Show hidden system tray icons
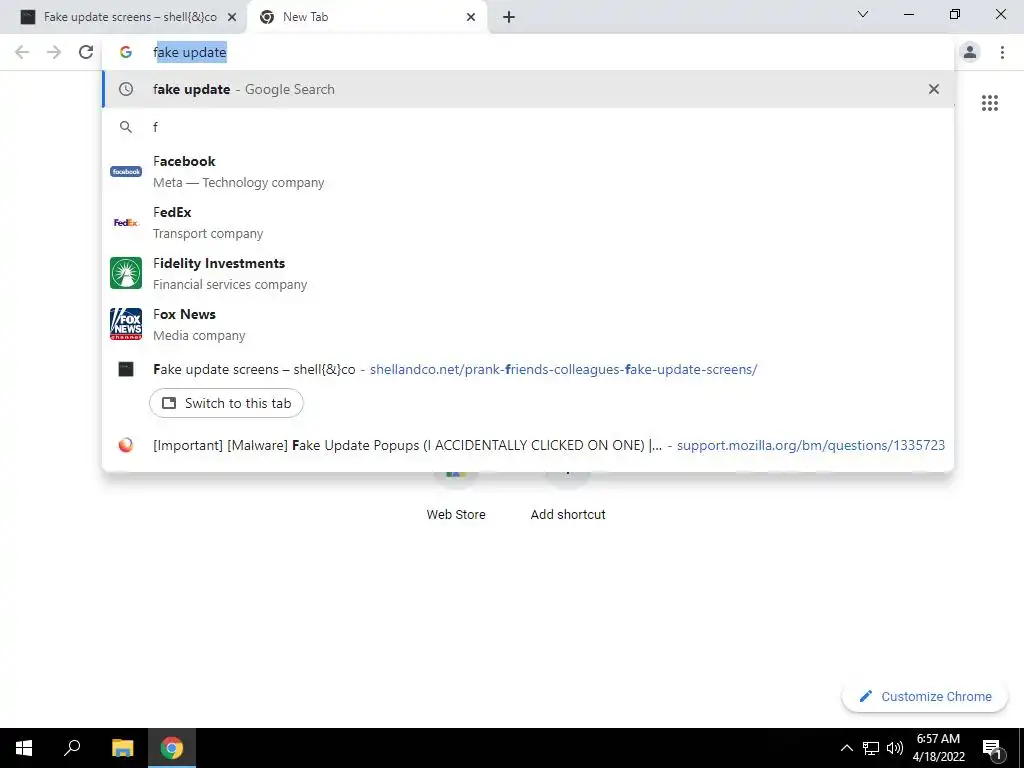This screenshot has height=768, width=1024. tap(846, 748)
